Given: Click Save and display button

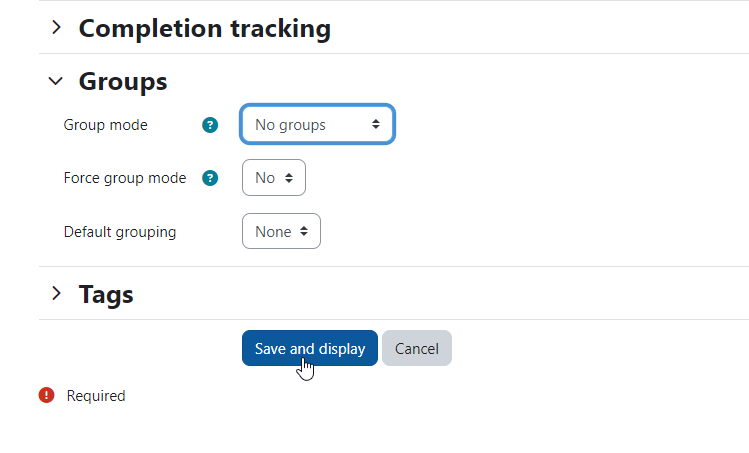Looking at the screenshot, I should pyautogui.click(x=310, y=348).
